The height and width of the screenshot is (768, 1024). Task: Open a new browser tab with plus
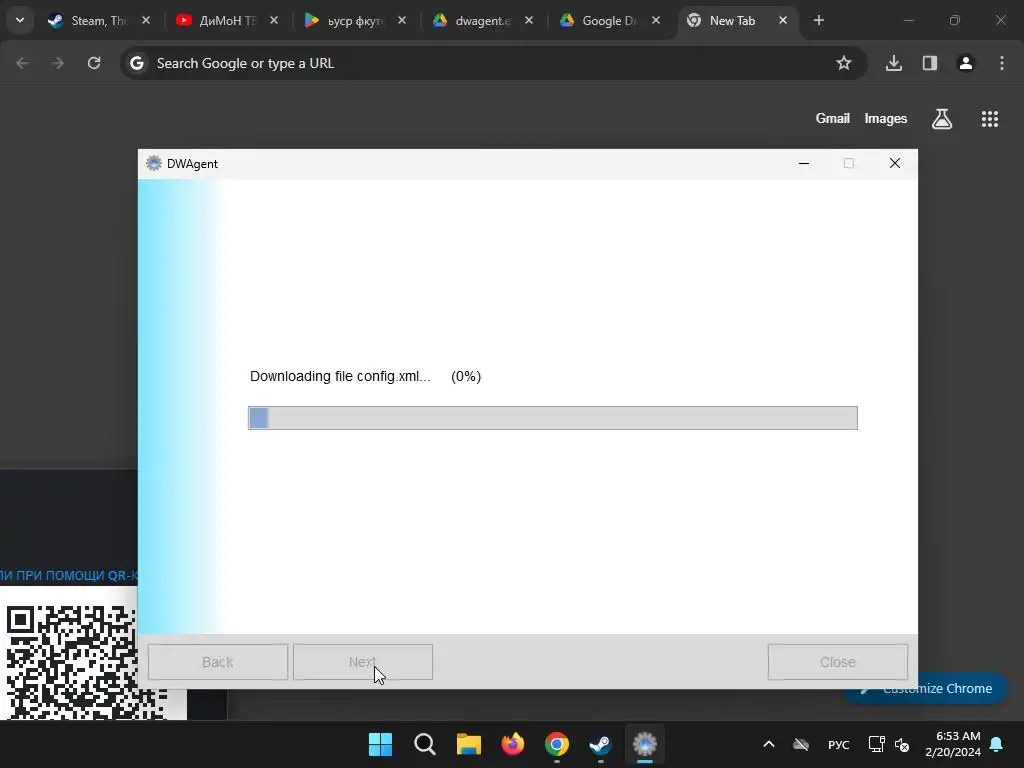[819, 20]
